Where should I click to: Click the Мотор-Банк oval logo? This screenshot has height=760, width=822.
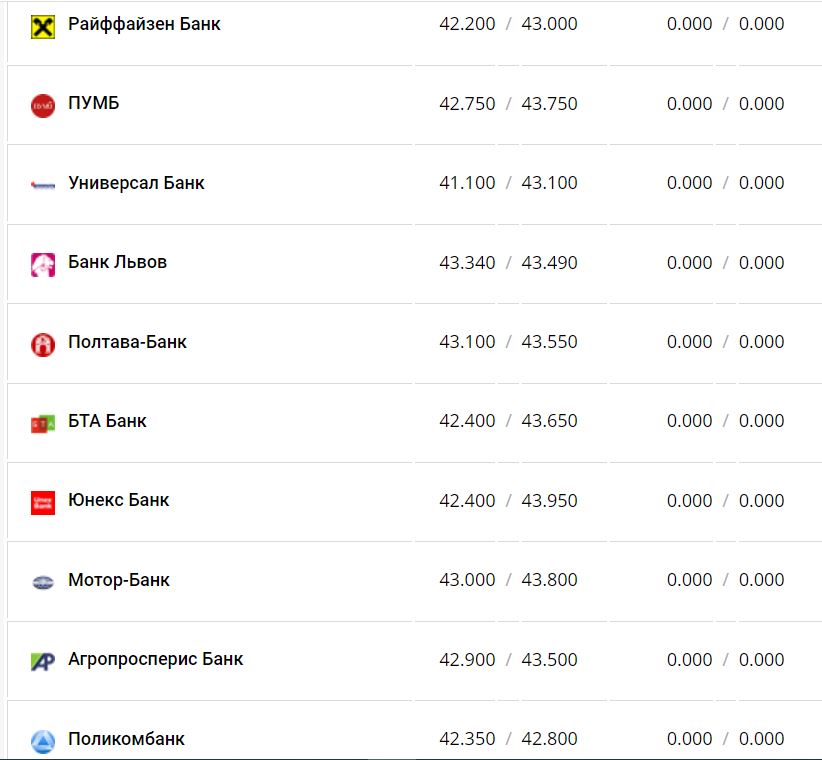coord(43,582)
